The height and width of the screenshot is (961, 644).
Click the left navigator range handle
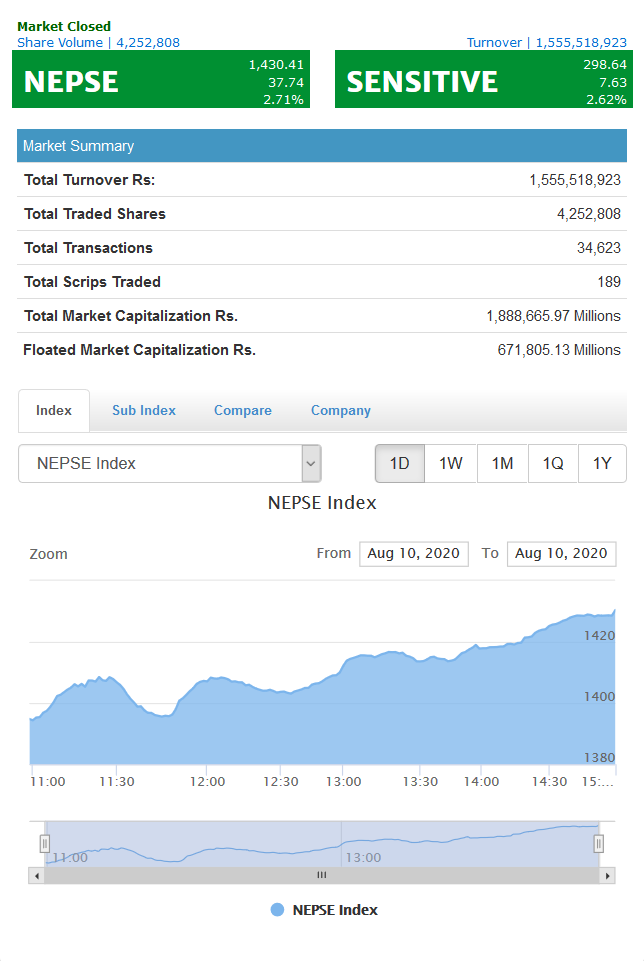[x=45, y=844]
